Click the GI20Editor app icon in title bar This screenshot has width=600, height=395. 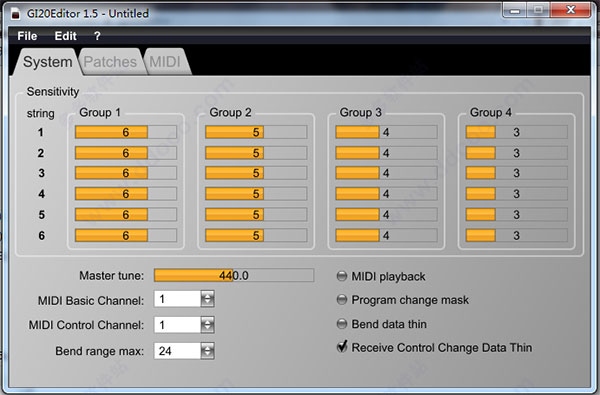pos(15,14)
